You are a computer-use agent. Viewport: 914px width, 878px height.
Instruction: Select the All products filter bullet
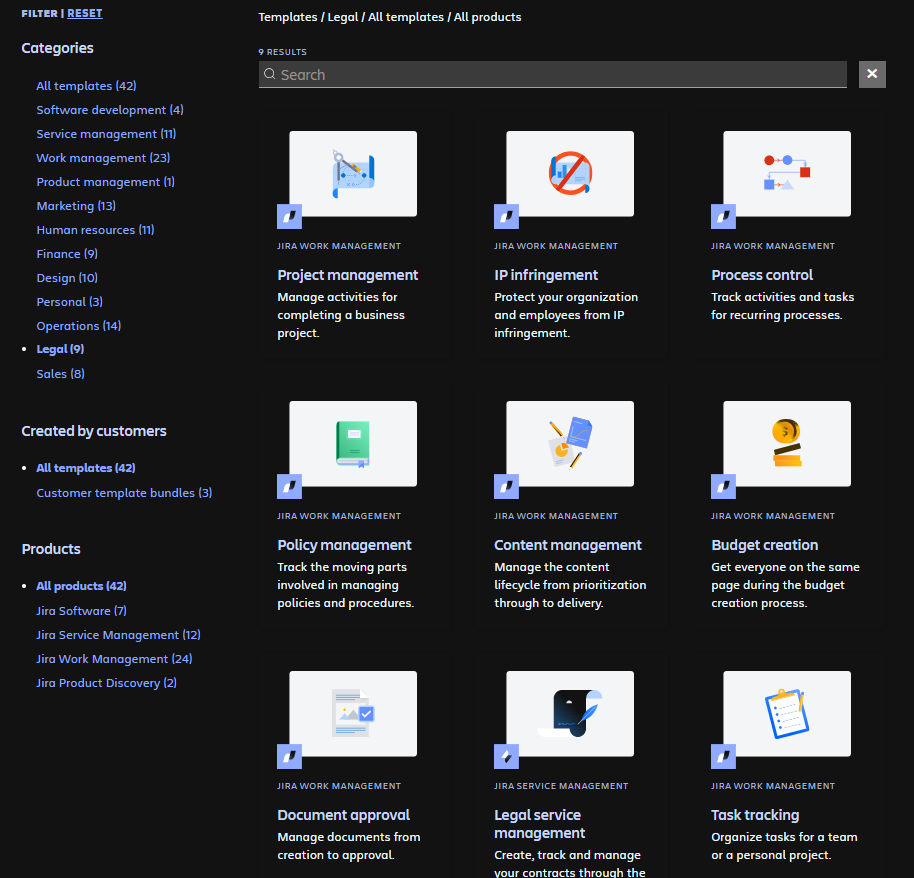click(25, 585)
